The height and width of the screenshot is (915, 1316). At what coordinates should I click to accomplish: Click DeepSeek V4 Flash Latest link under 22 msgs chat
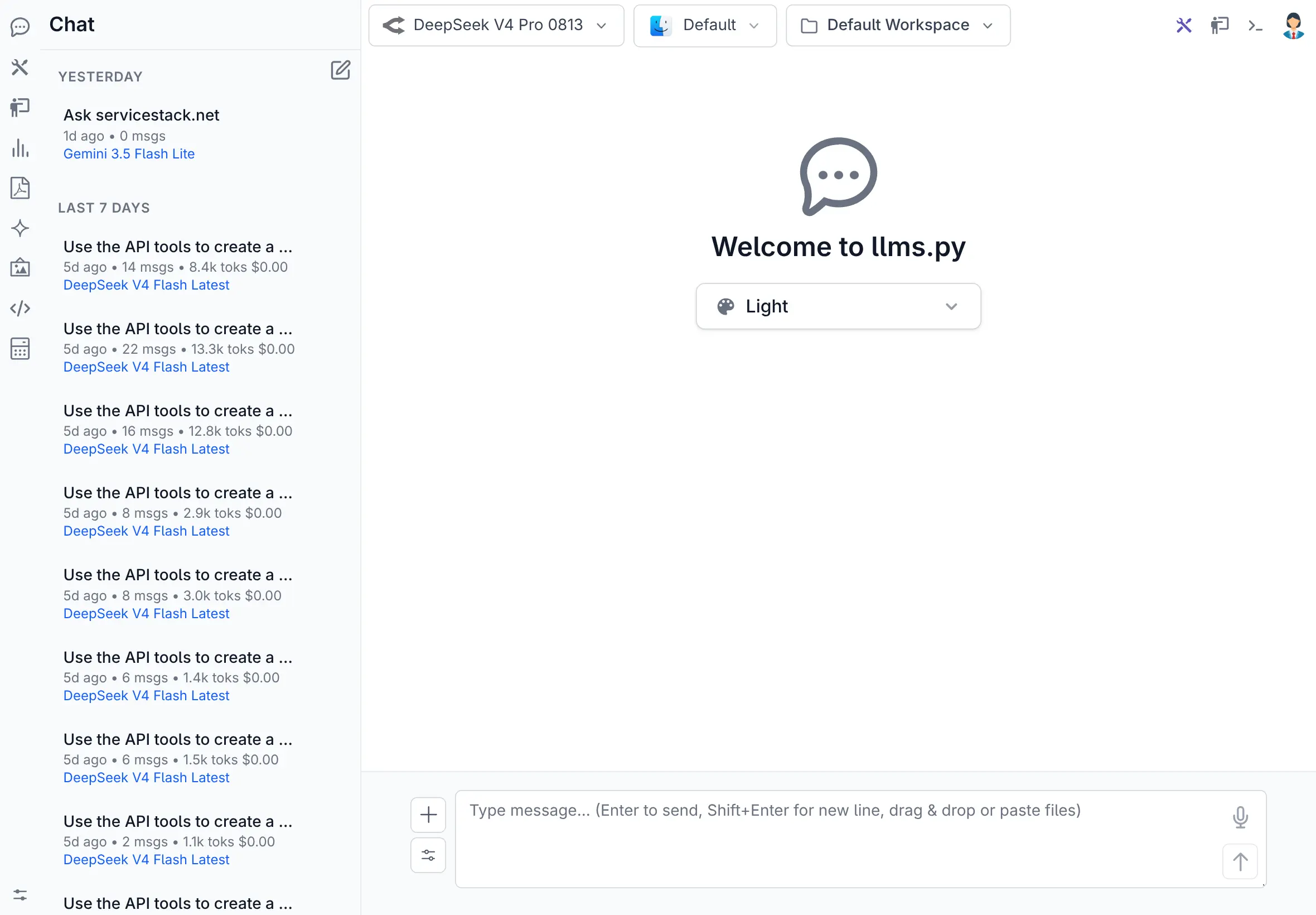click(146, 367)
